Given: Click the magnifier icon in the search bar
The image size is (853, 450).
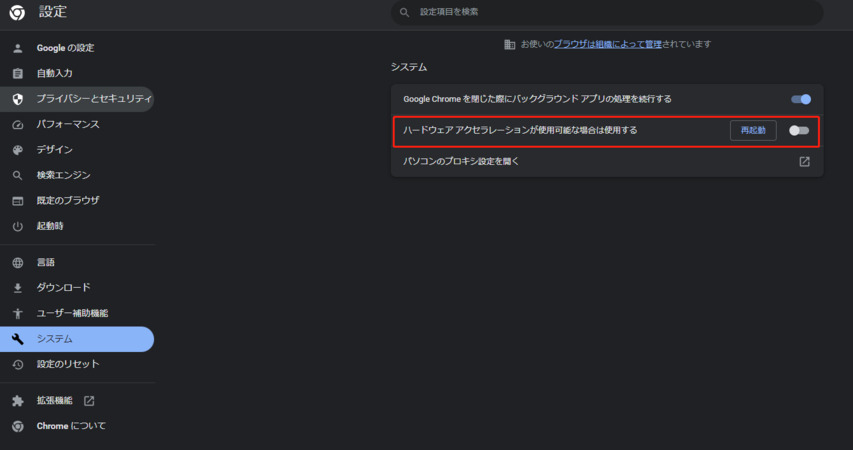Looking at the screenshot, I should (x=404, y=12).
